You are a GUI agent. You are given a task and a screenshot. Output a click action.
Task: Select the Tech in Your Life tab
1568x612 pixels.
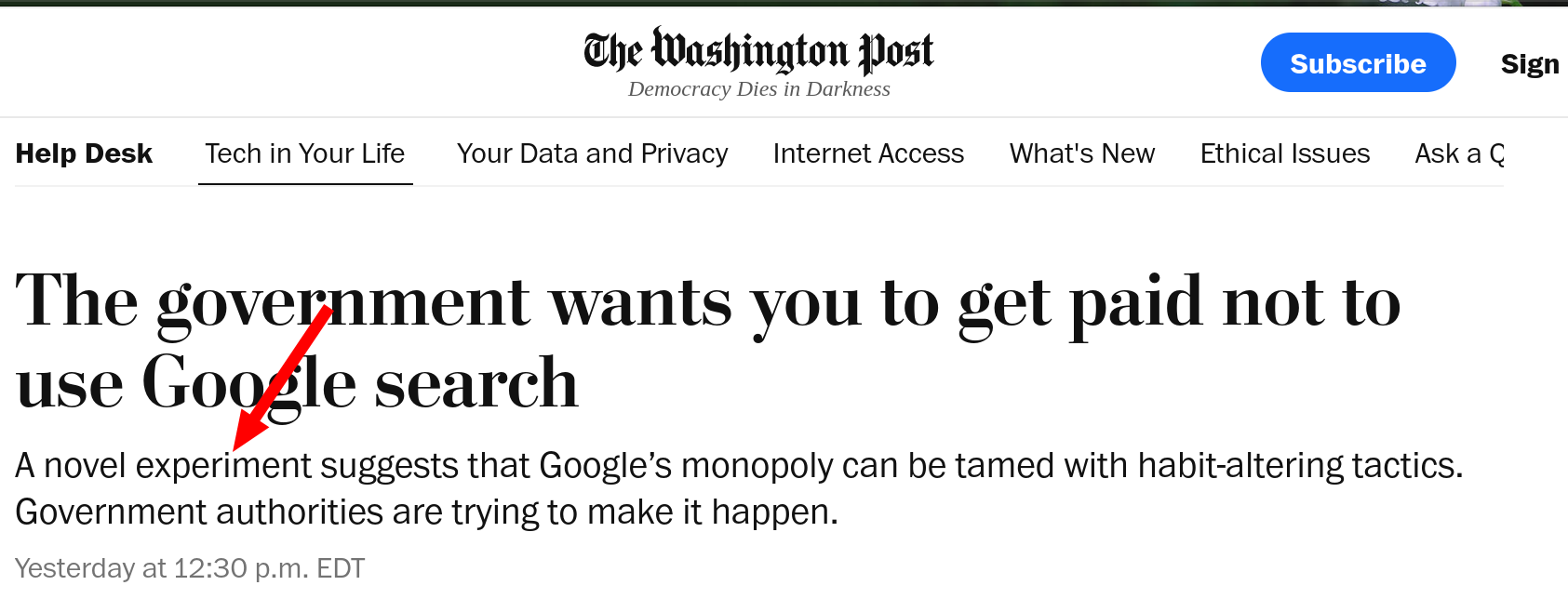click(305, 153)
